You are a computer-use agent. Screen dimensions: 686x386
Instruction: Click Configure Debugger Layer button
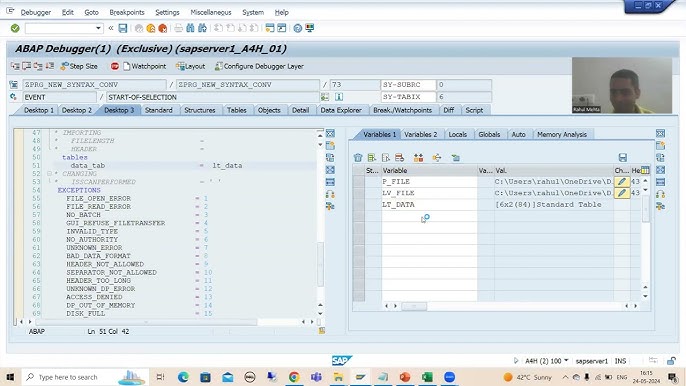point(259,66)
